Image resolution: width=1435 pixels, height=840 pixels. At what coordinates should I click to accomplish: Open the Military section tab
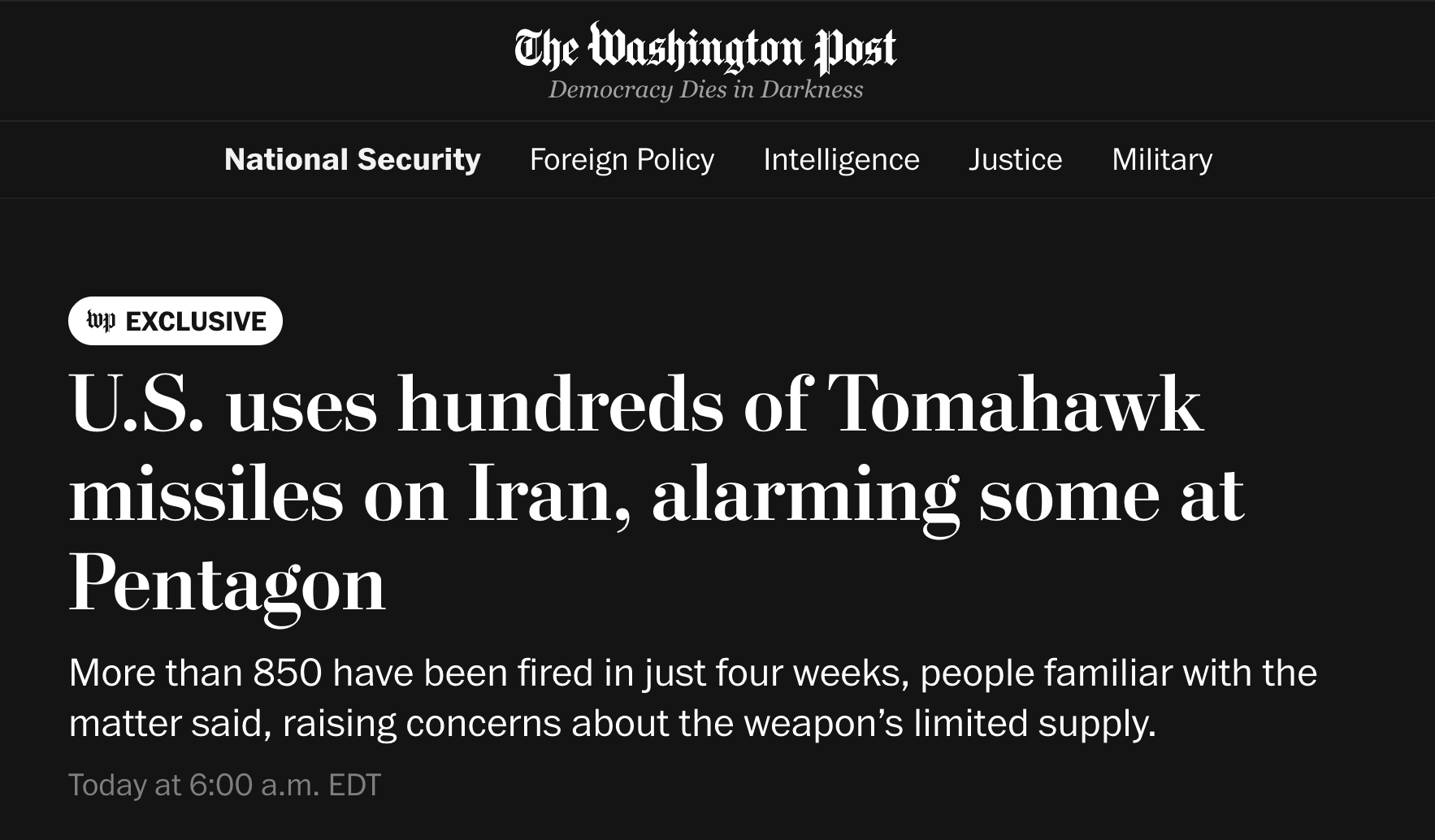1161,159
